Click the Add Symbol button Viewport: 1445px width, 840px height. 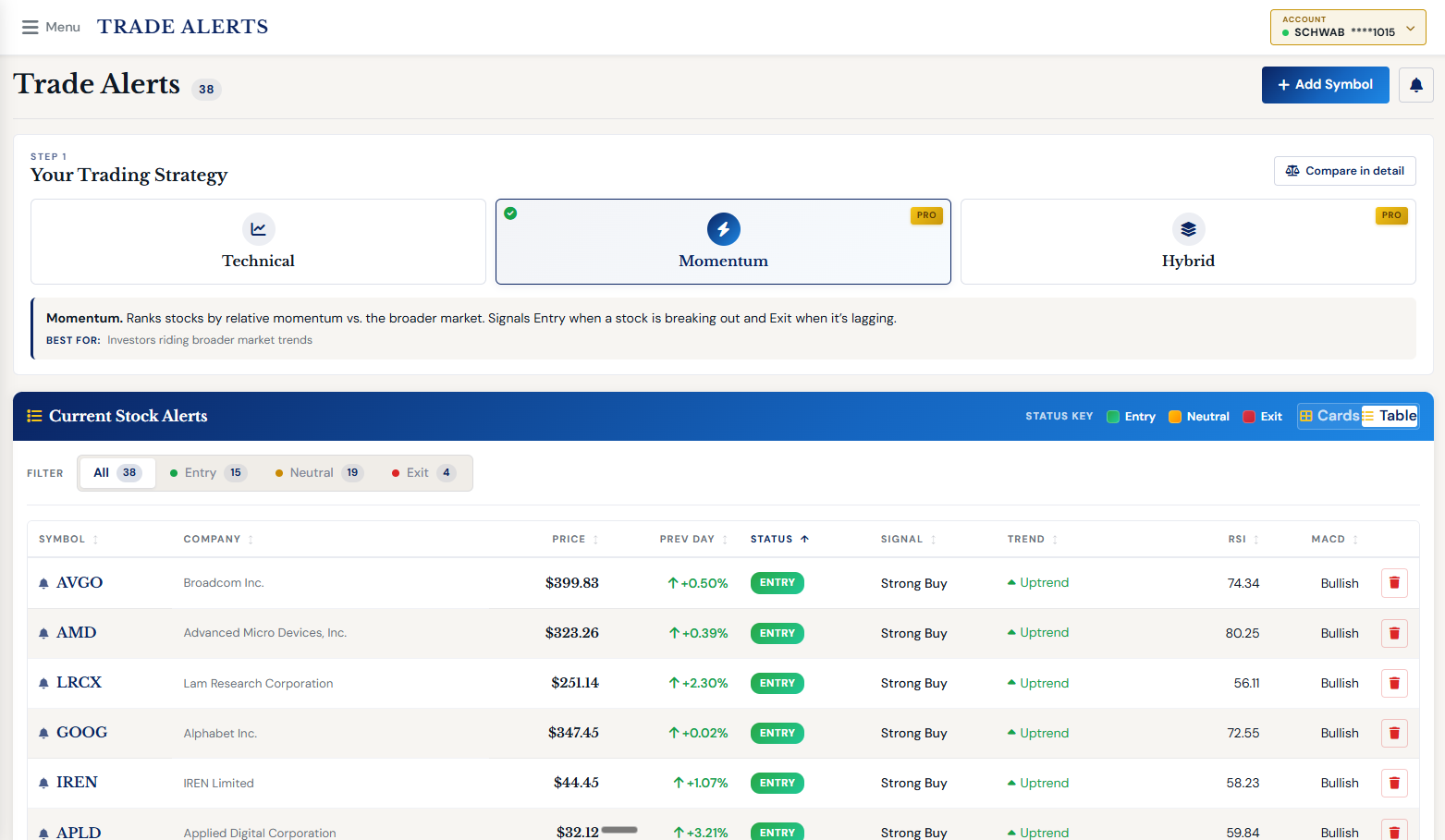pyautogui.click(x=1325, y=85)
